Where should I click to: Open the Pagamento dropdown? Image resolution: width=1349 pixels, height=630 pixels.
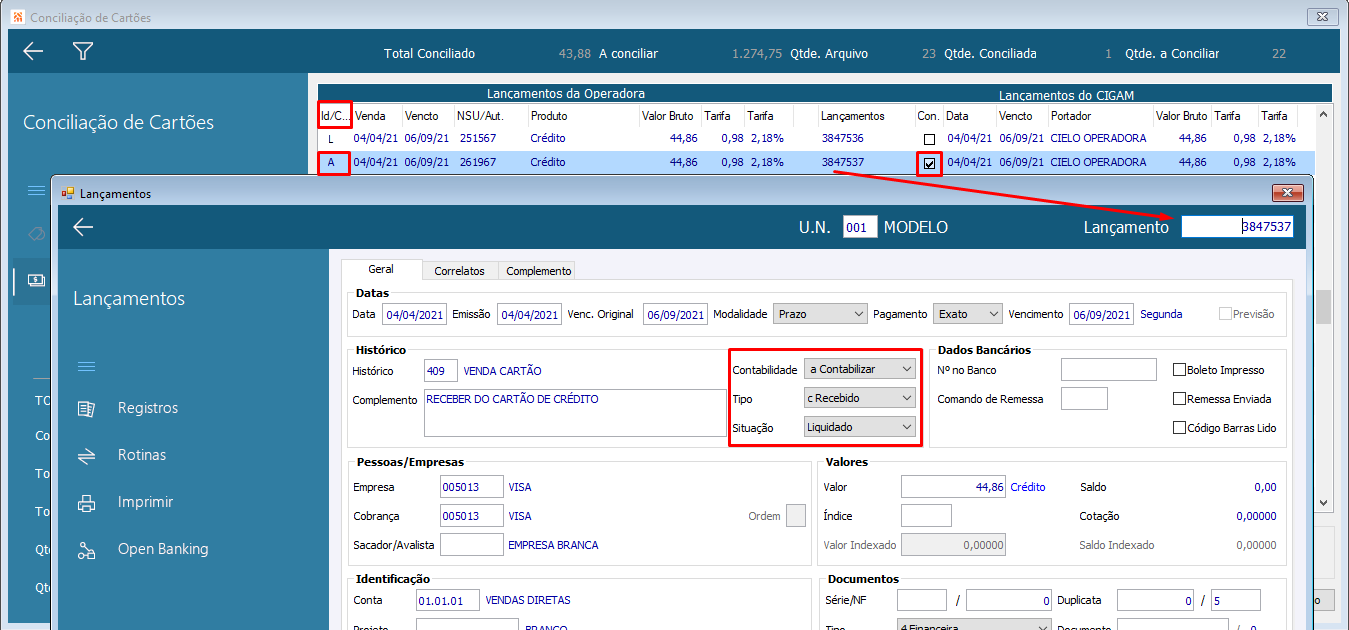967,314
